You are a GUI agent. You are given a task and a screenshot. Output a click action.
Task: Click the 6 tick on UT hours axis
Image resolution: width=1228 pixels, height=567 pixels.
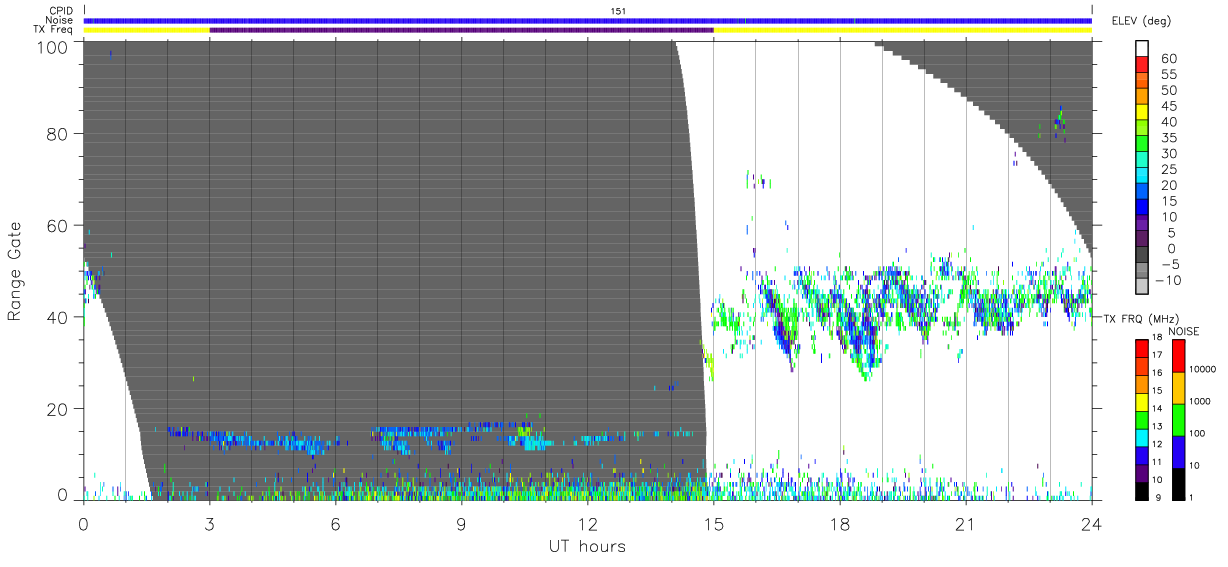click(335, 522)
